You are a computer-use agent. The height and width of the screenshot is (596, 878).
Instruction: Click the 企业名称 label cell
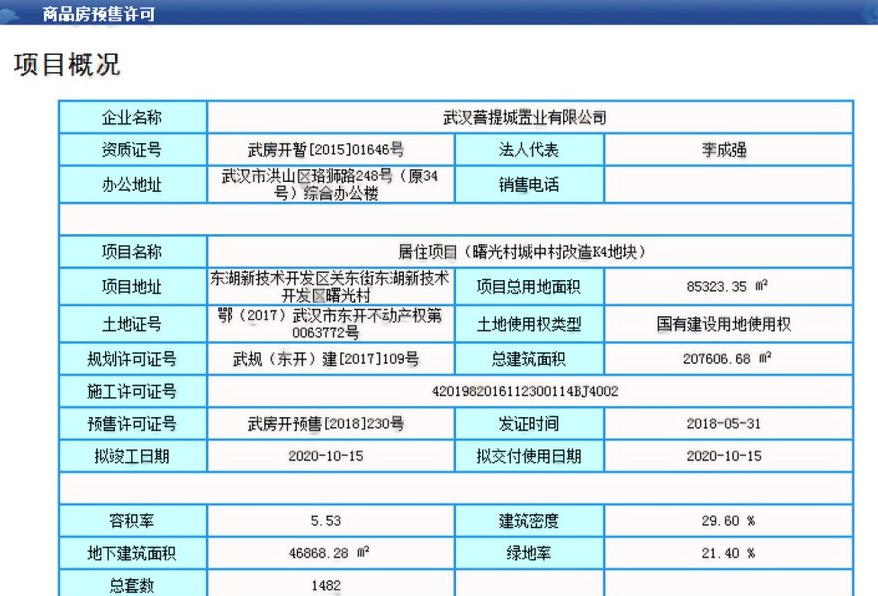pyautogui.click(x=131, y=117)
